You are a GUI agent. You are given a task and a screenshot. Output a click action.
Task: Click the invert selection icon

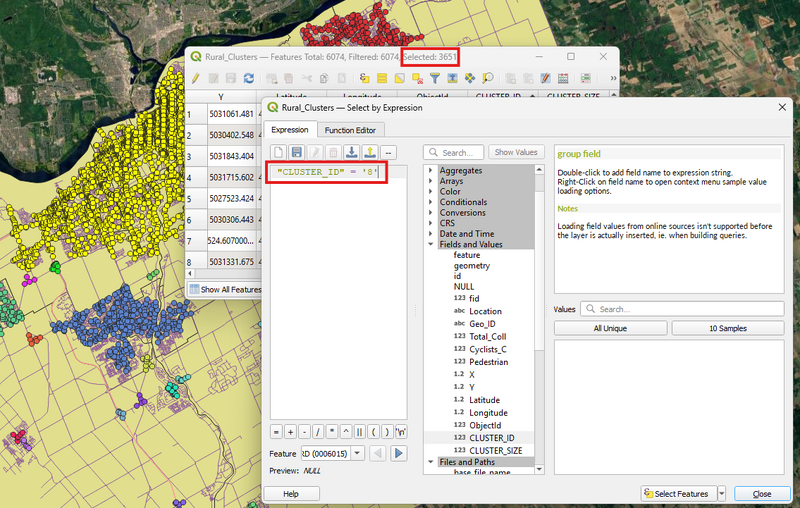click(x=399, y=78)
